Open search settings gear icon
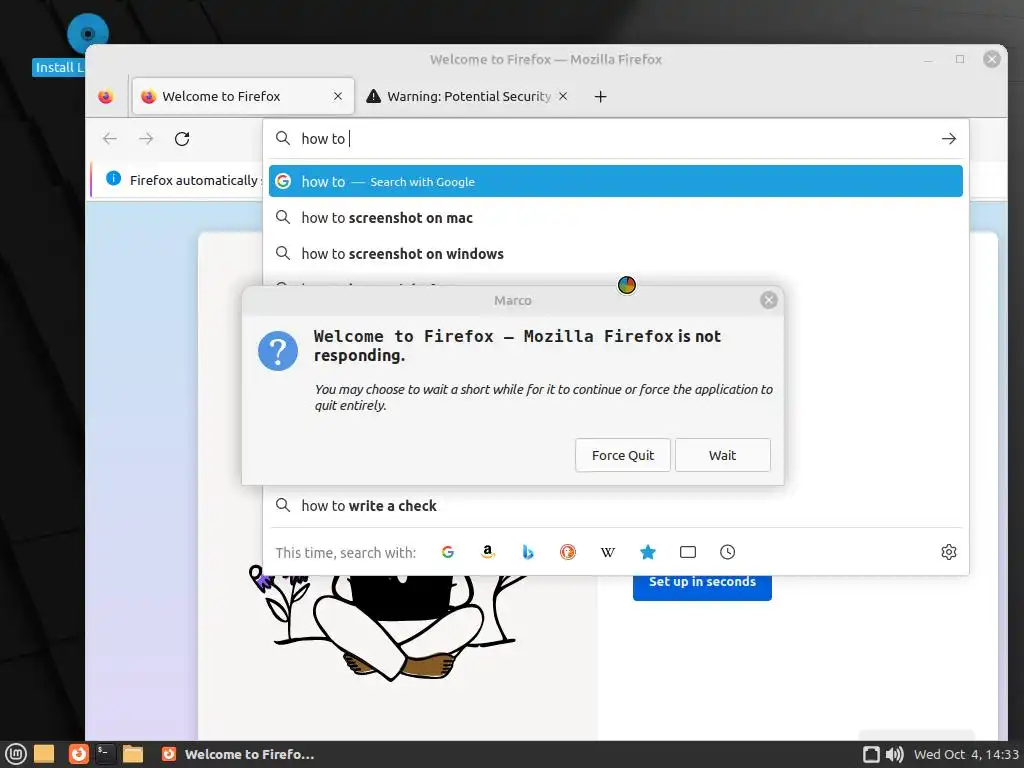This screenshot has width=1024, height=768. point(949,552)
